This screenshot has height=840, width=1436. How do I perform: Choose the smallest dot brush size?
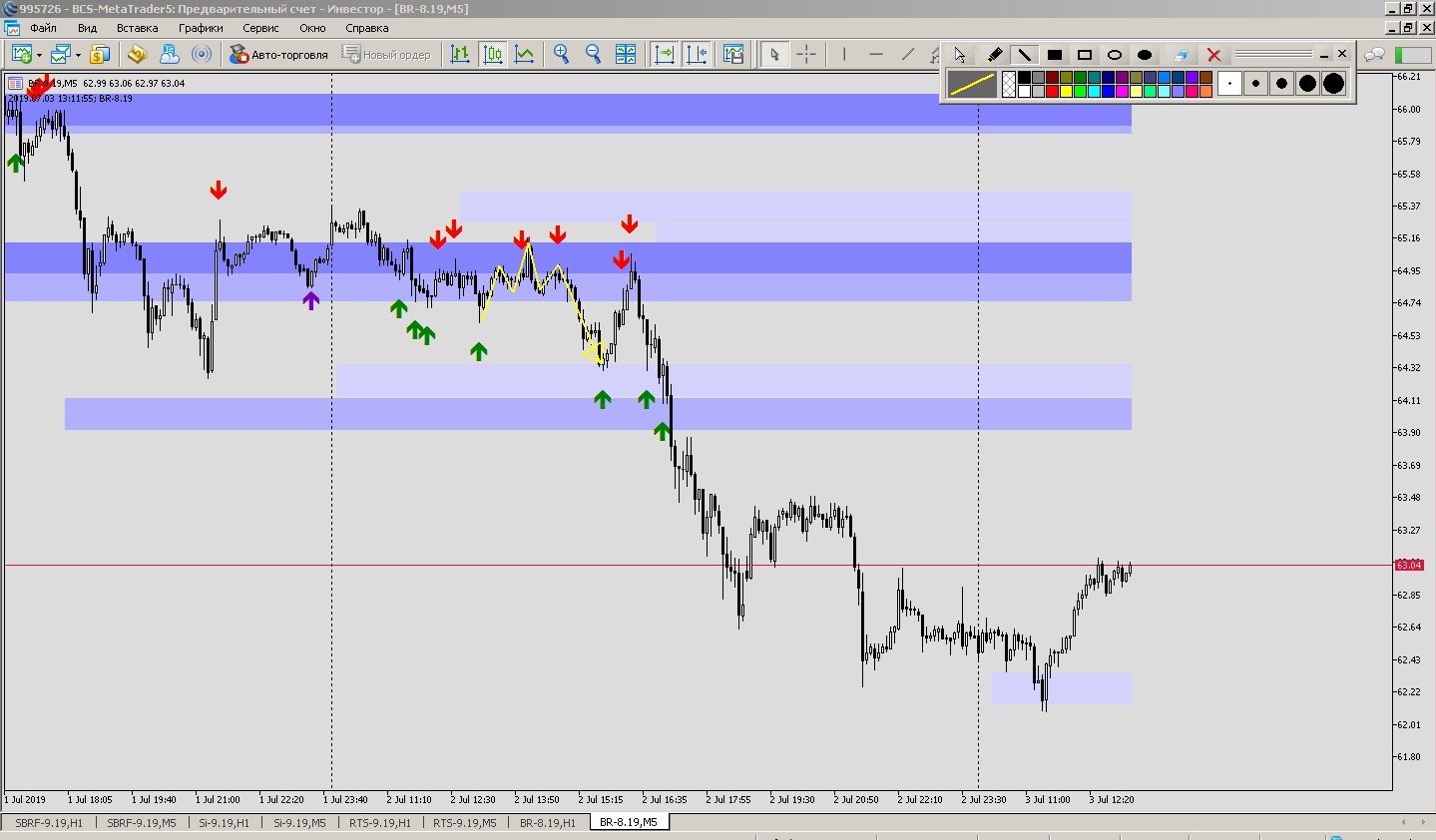coord(1229,84)
